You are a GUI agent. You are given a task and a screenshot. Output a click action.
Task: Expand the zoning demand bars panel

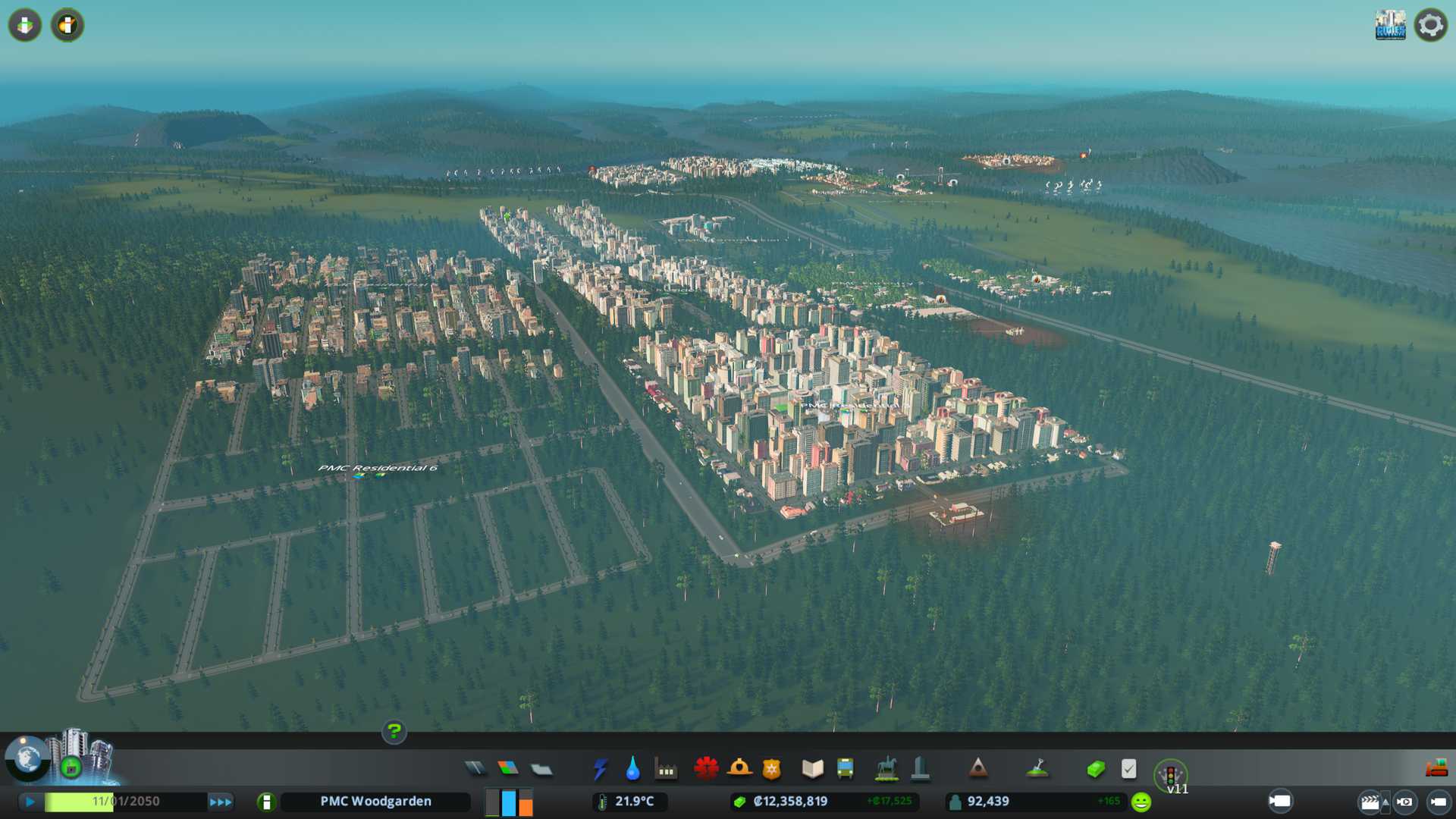[x=509, y=802]
